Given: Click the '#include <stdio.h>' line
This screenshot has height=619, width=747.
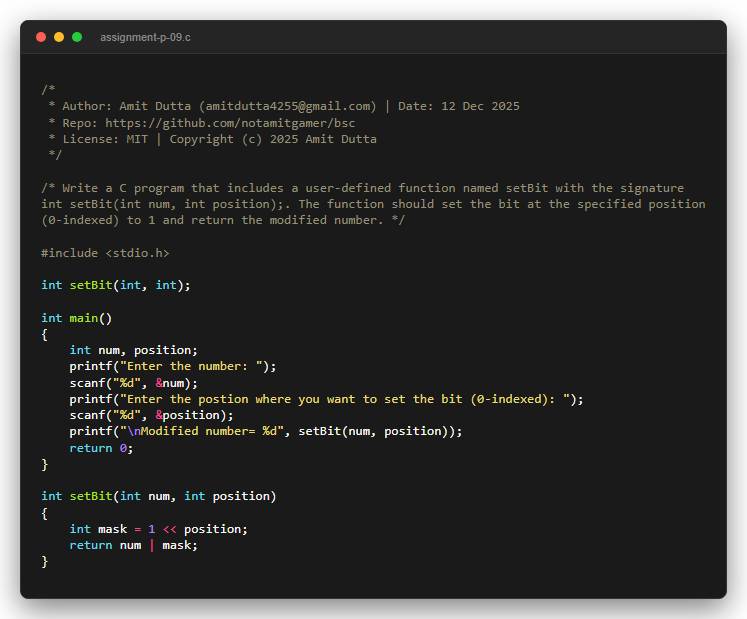Looking at the screenshot, I should coord(105,253).
